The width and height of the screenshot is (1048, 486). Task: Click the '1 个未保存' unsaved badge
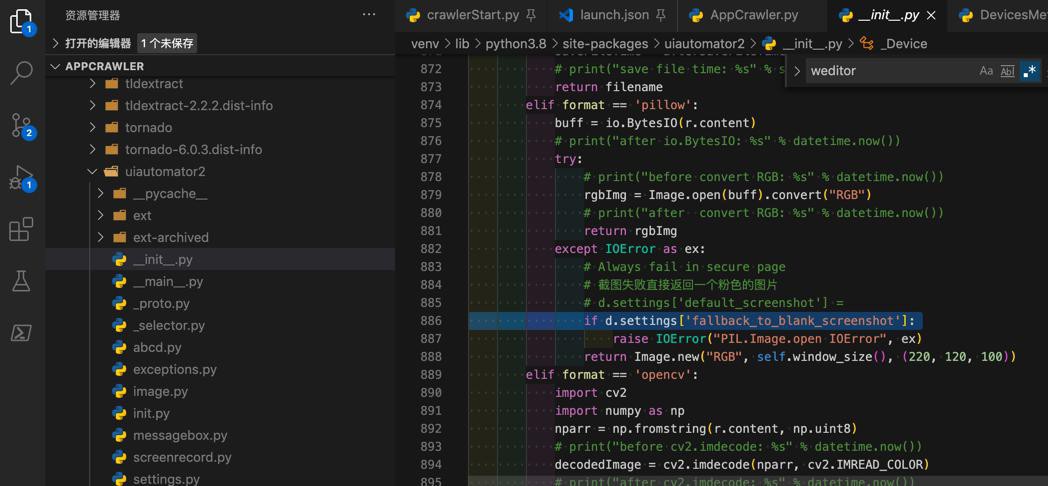pyautogui.click(x=167, y=43)
